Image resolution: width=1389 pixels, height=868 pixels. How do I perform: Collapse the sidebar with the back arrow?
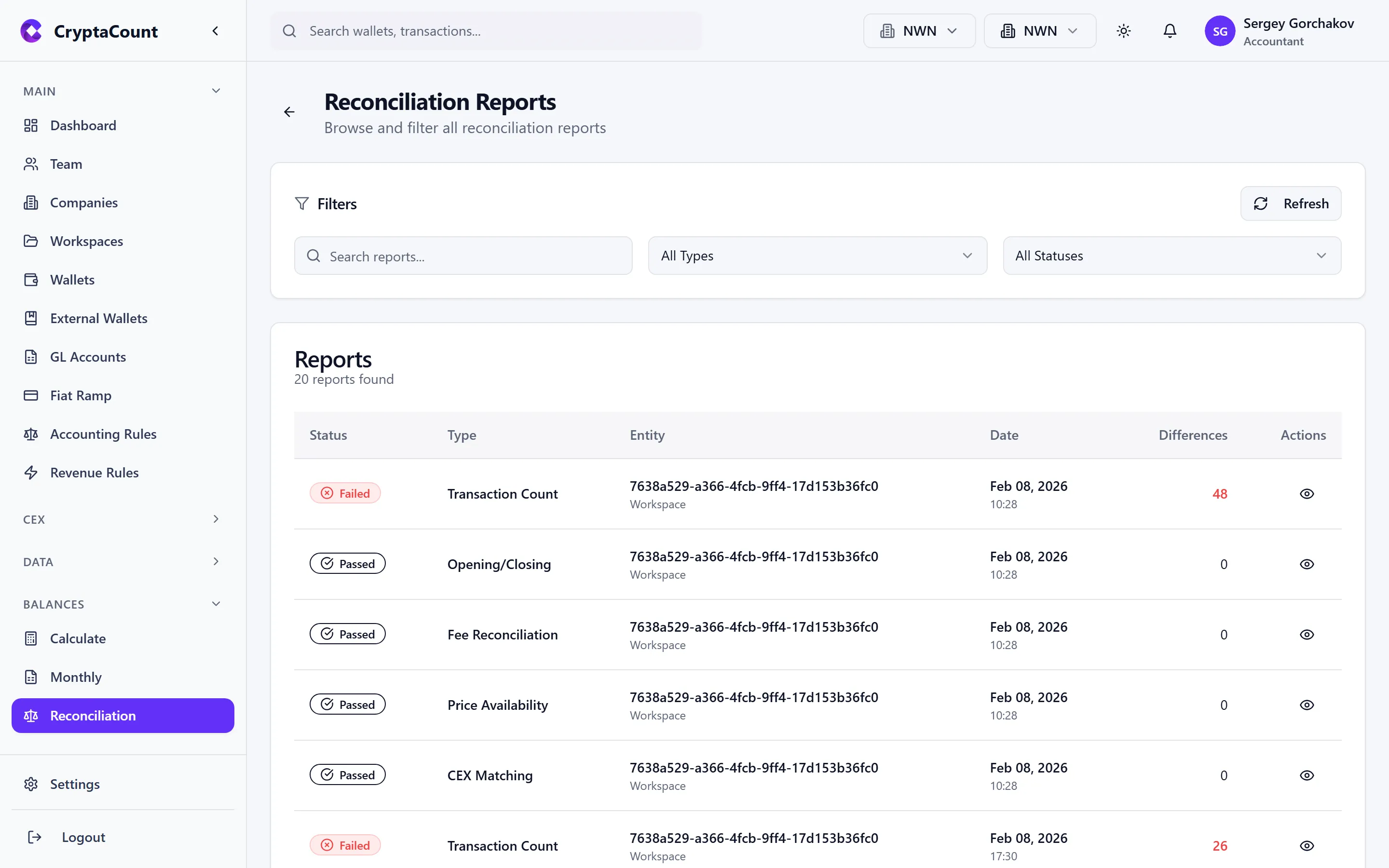tap(215, 31)
